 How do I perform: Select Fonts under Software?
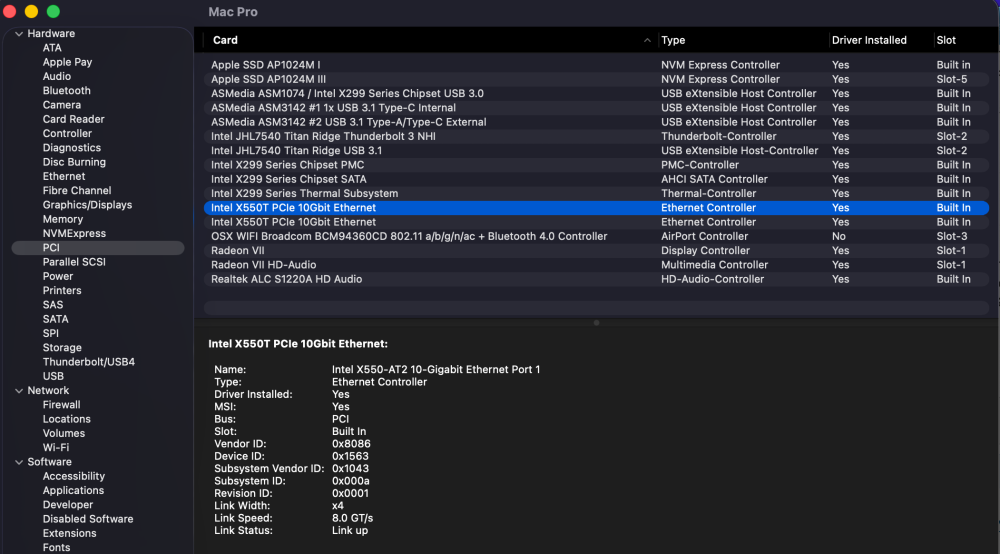click(56, 548)
